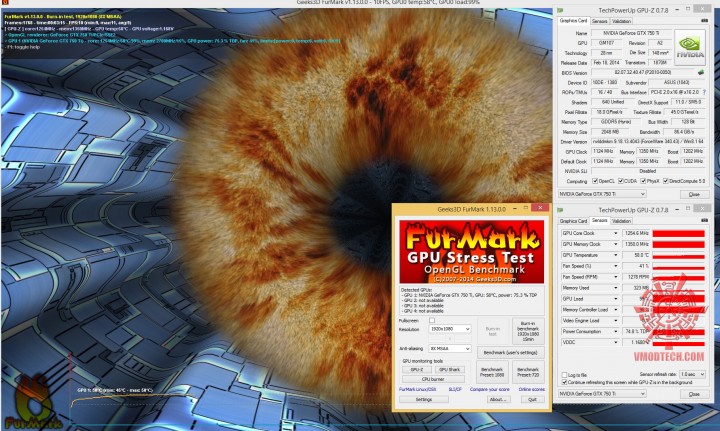Run Benchmark Preset:1080
This screenshot has width=720, height=431.
click(x=492, y=372)
